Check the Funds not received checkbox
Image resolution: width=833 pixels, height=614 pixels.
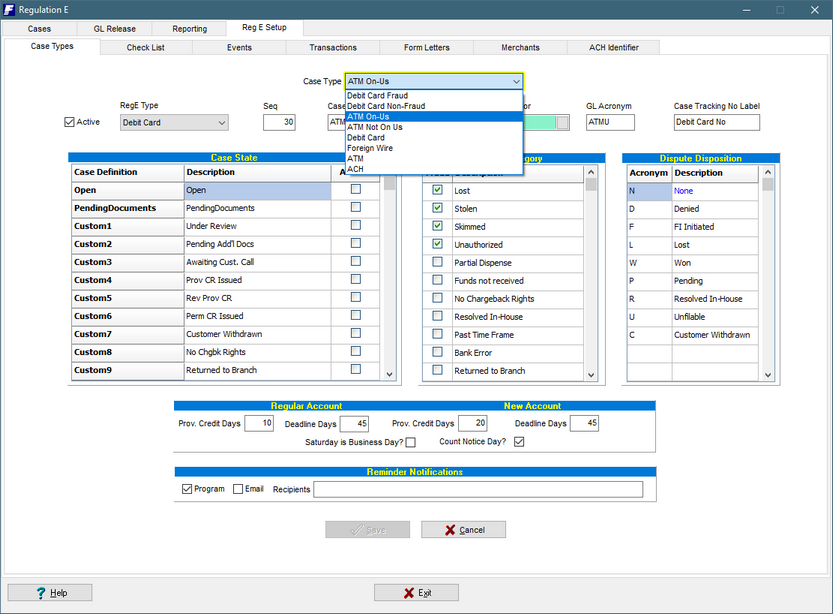pyautogui.click(x=437, y=280)
